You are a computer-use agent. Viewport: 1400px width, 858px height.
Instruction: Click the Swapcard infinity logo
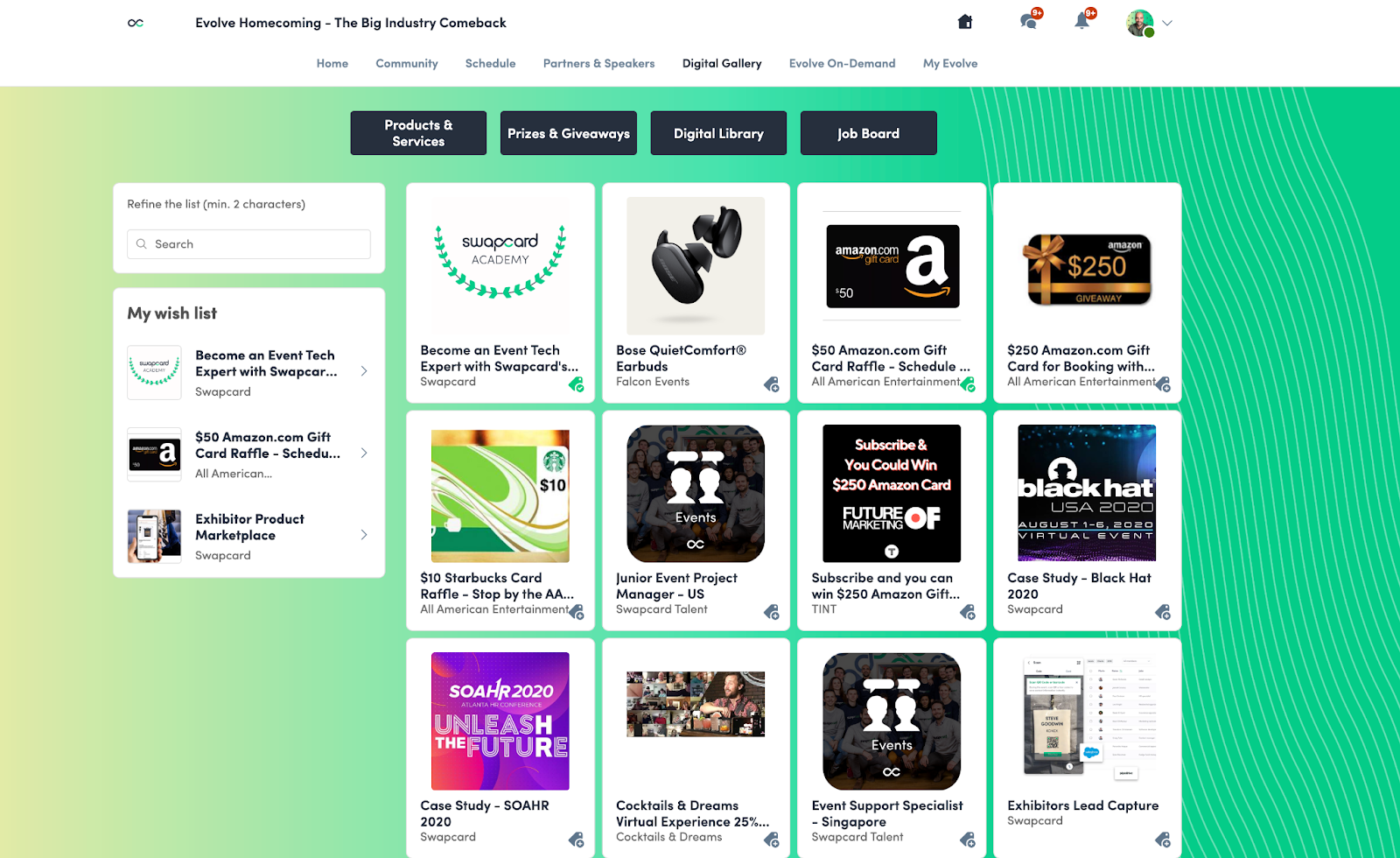(136, 23)
